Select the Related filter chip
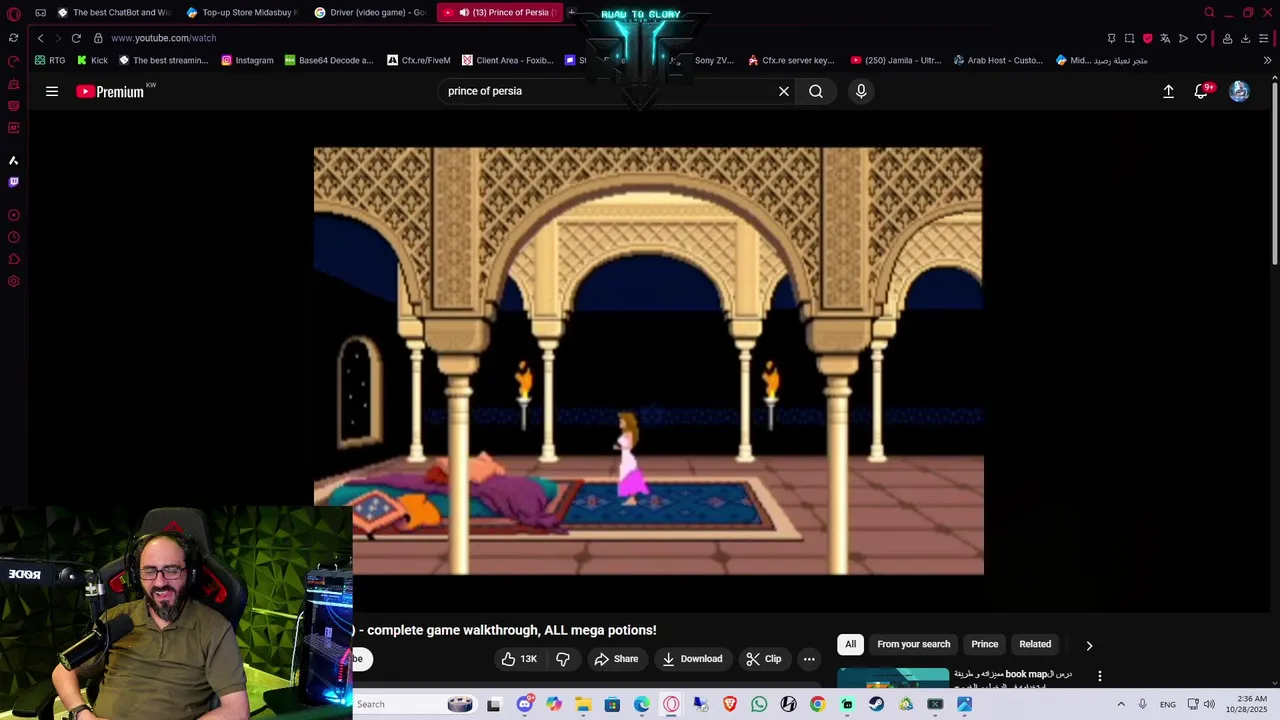Image resolution: width=1280 pixels, height=720 pixels. [1035, 644]
